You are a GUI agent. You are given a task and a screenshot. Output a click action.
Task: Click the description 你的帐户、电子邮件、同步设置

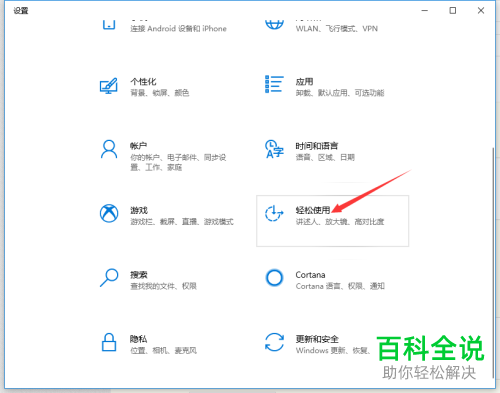(x=178, y=162)
